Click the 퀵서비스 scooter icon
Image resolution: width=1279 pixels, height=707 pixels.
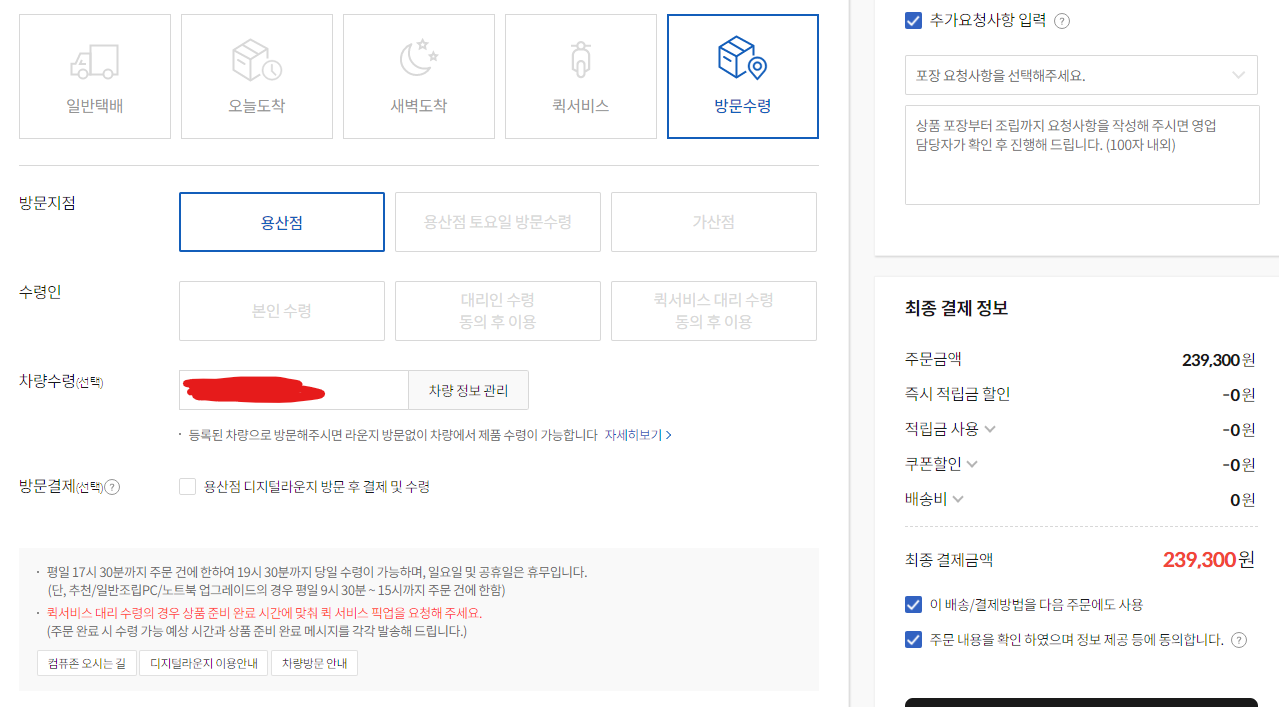581,59
